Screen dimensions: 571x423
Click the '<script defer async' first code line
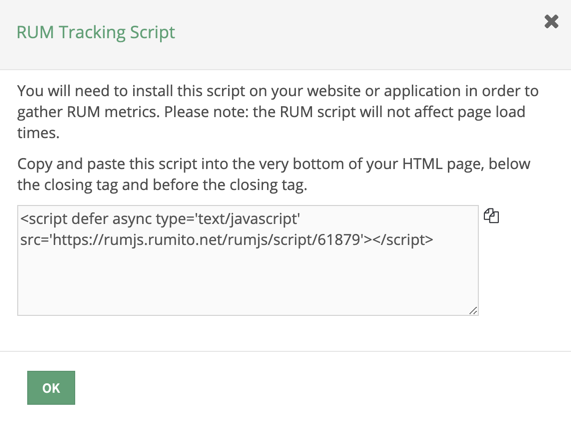click(160, 219)
